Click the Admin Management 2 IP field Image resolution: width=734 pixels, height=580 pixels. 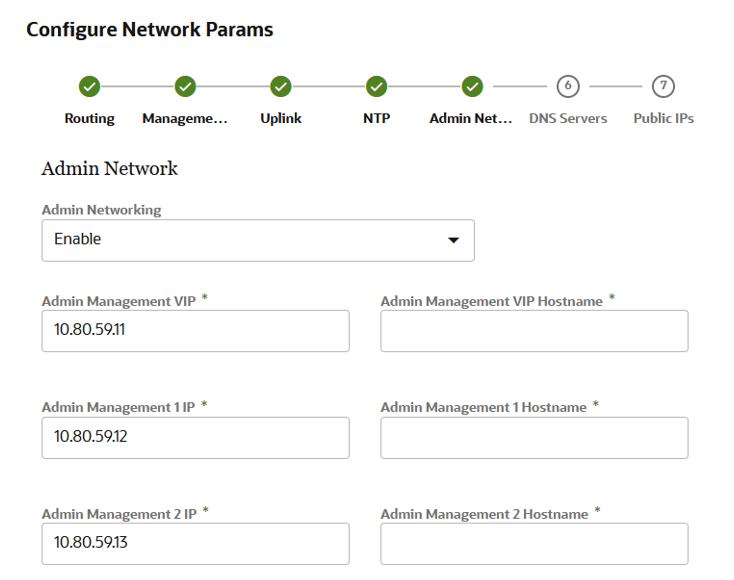coord(196,544)
